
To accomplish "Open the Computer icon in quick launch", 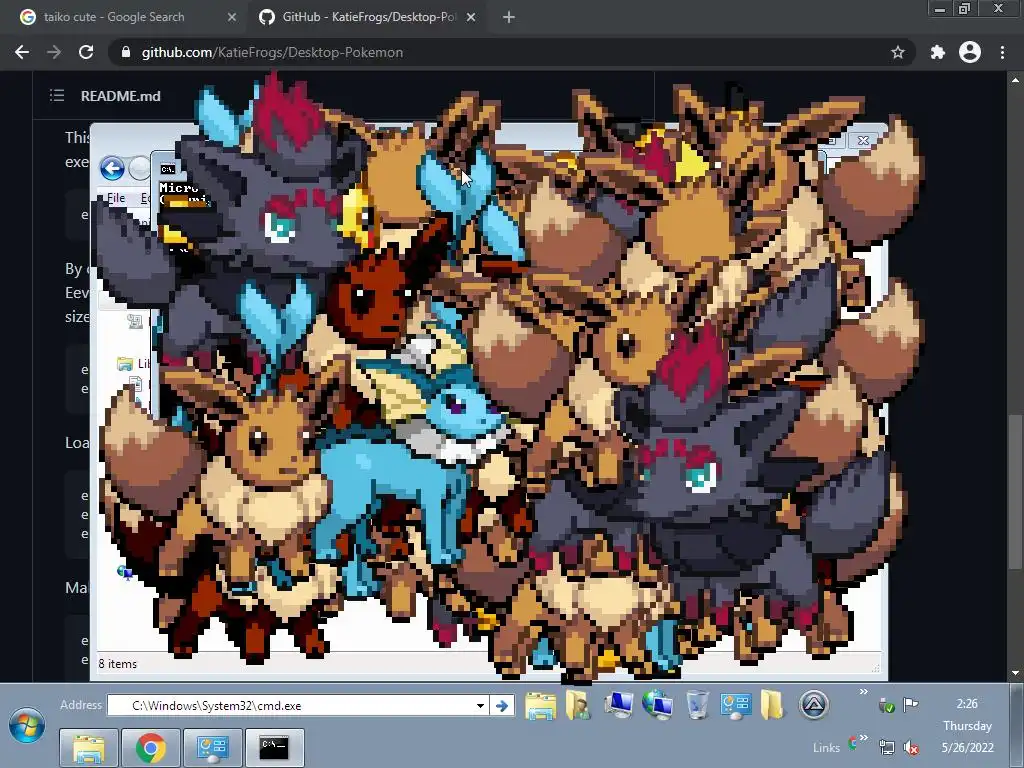I will coord(618,705).
